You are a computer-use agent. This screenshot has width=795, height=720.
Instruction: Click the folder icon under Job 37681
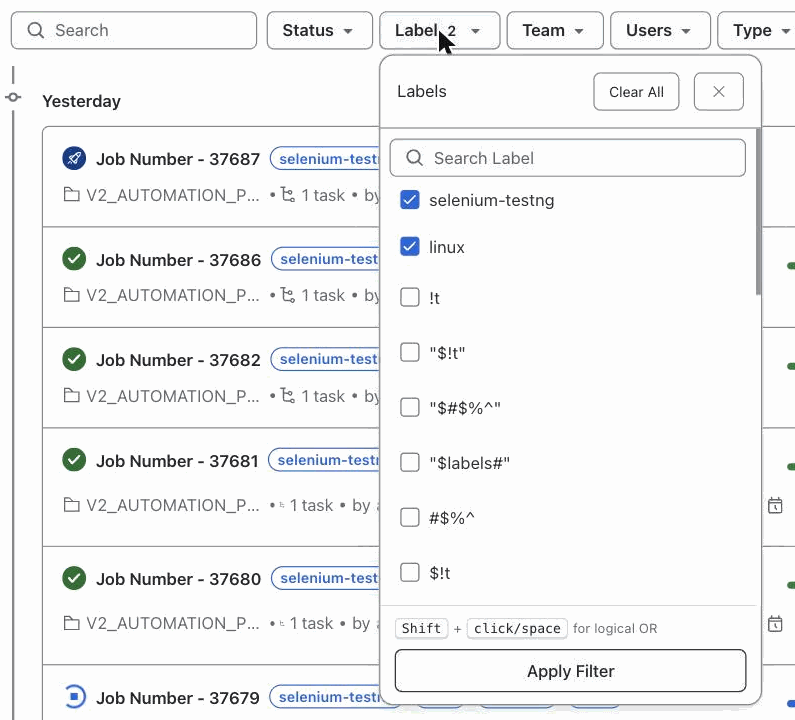pyautogui.click(x=71, y=505)
